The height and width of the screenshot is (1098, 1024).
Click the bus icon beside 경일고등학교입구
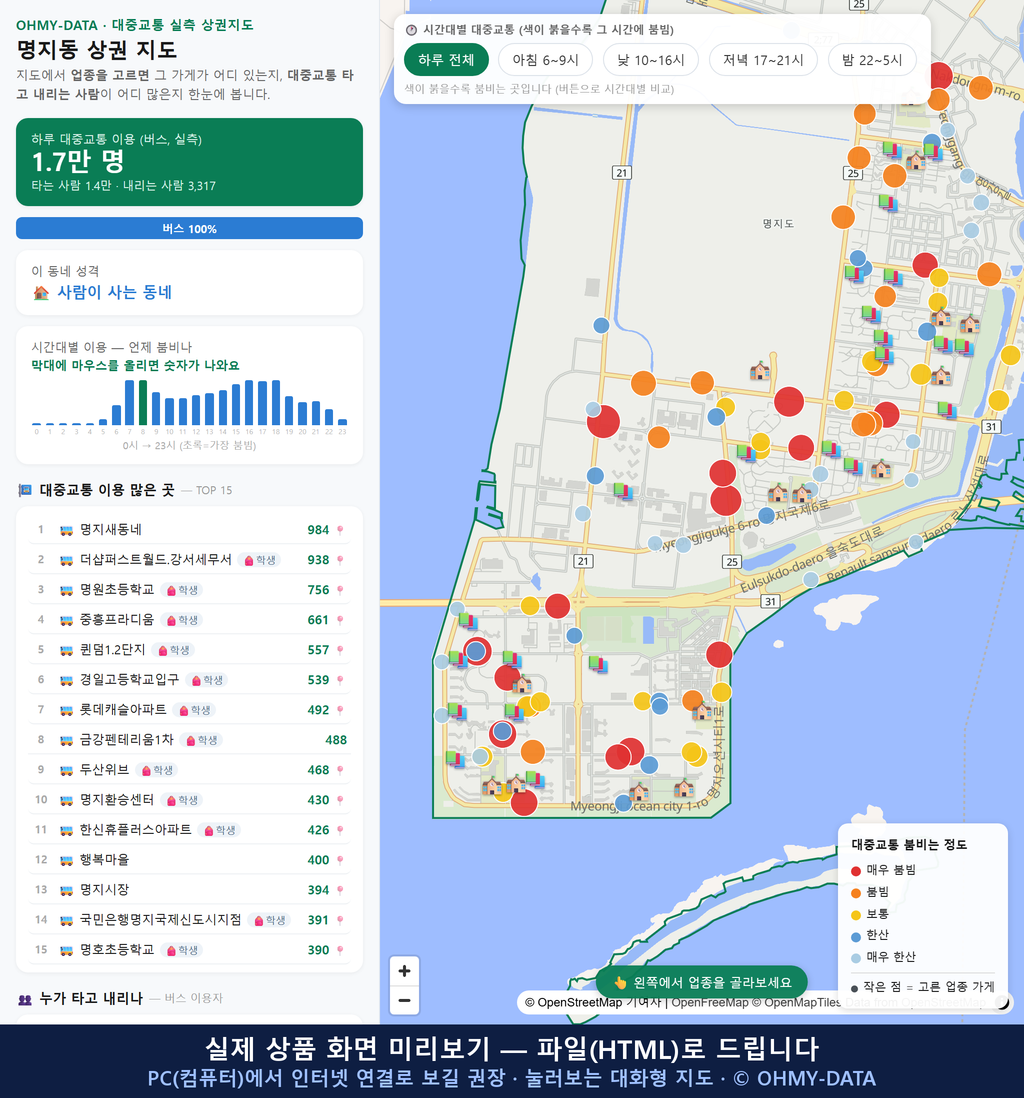pyautogui.click(x=67, y=680)
